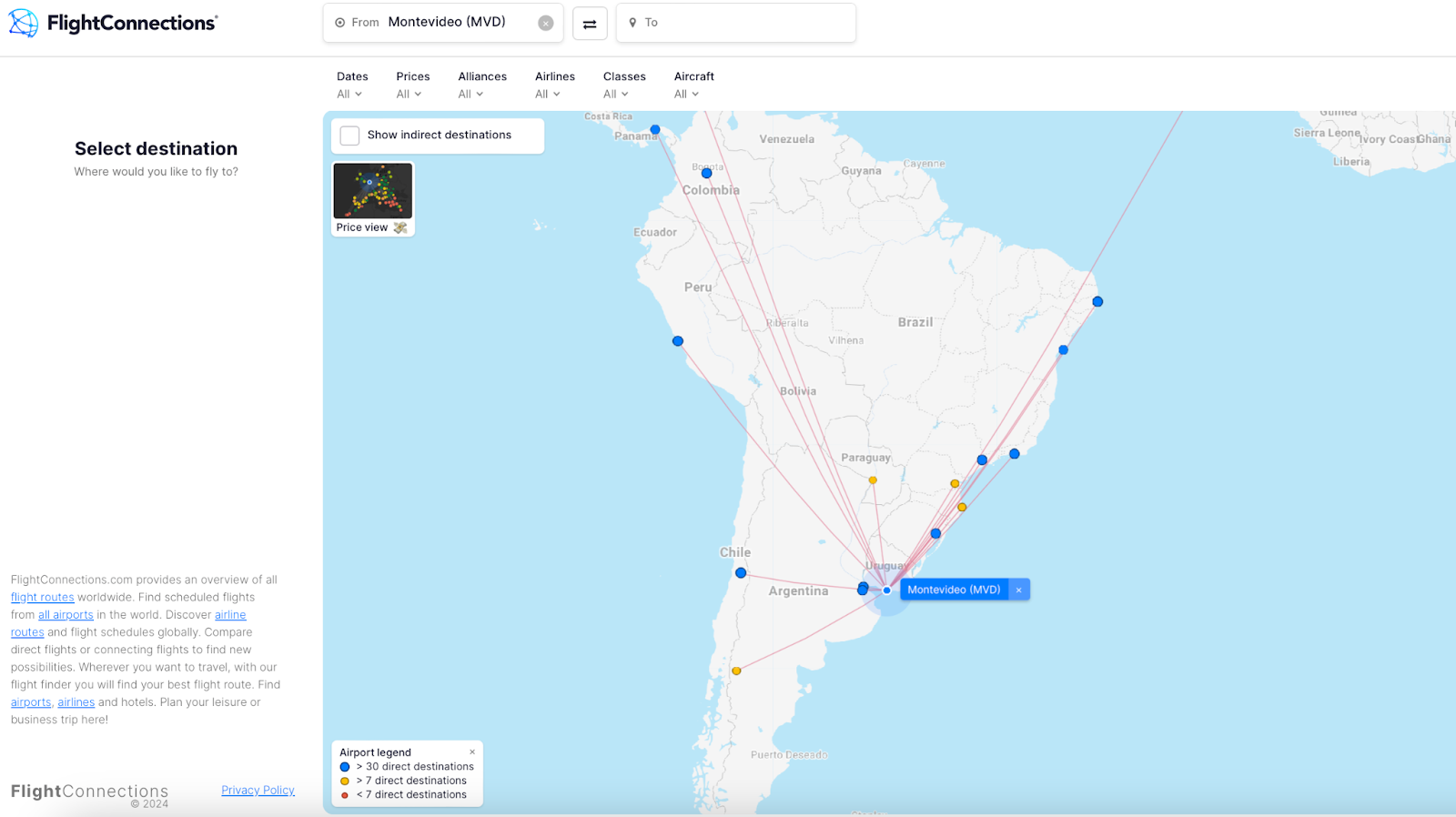Click the Brazil country label on map
The height and width of the screenshot is (817, 1456).
[915, 322]
